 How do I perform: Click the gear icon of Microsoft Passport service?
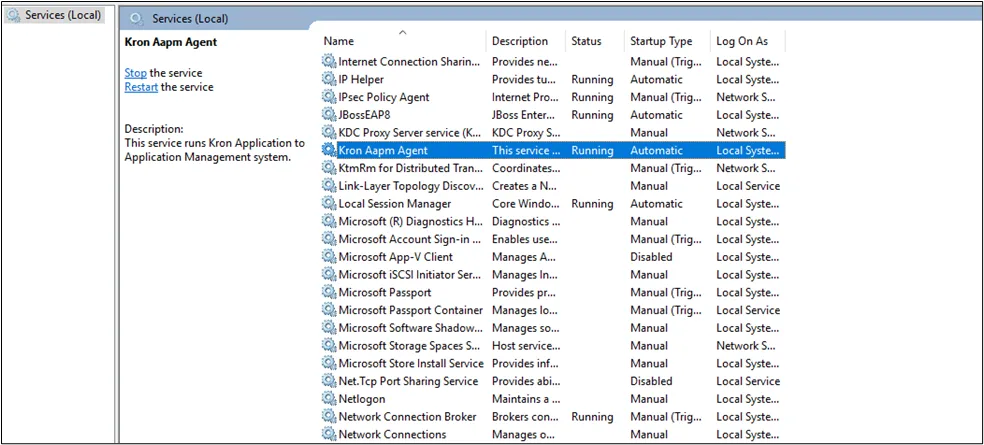click(329, 292)
